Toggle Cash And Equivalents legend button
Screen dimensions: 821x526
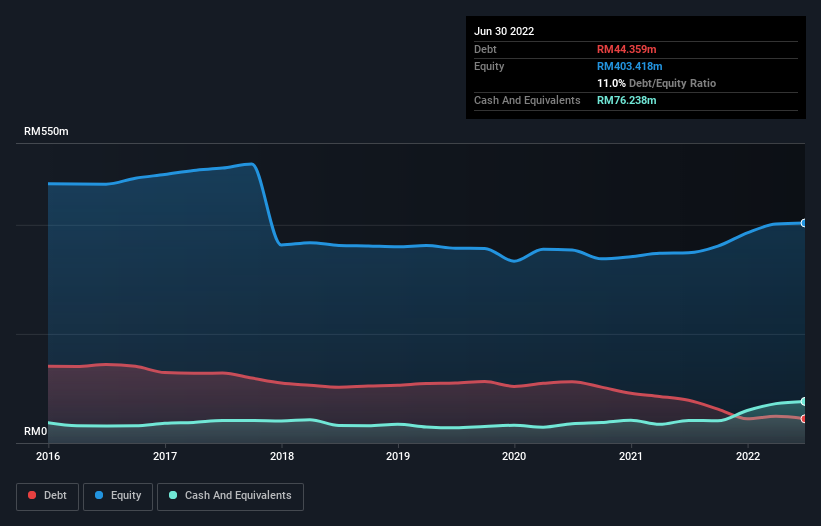pos(230,496)
